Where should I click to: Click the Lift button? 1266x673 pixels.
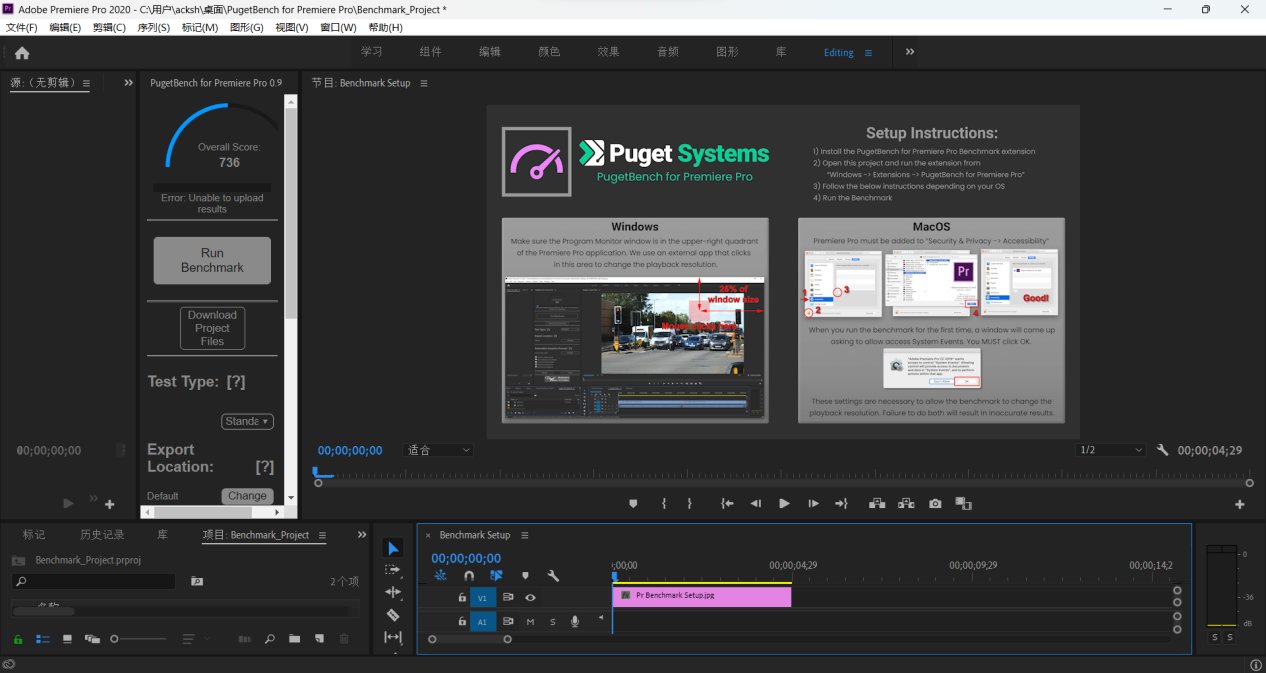click(x=877, y=504)
